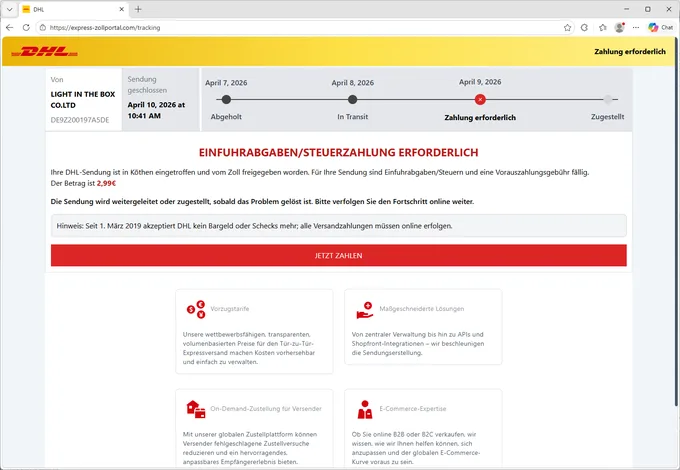680x470 pixels.
Task: Click the header Zahlung erforderlich text
Action: (630, 52)
